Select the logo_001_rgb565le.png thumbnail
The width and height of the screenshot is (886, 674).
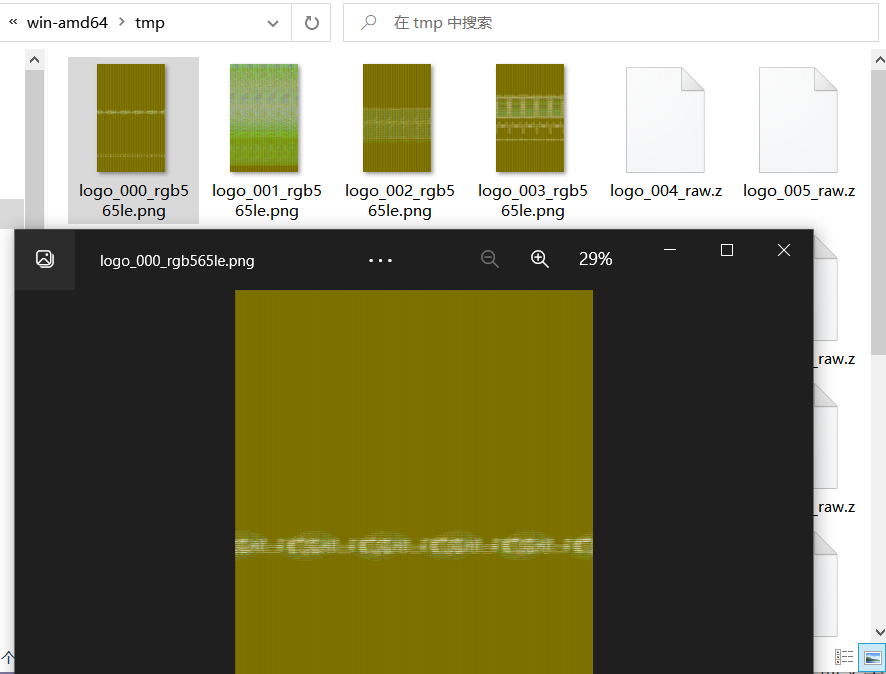click(x=265, y=118)
